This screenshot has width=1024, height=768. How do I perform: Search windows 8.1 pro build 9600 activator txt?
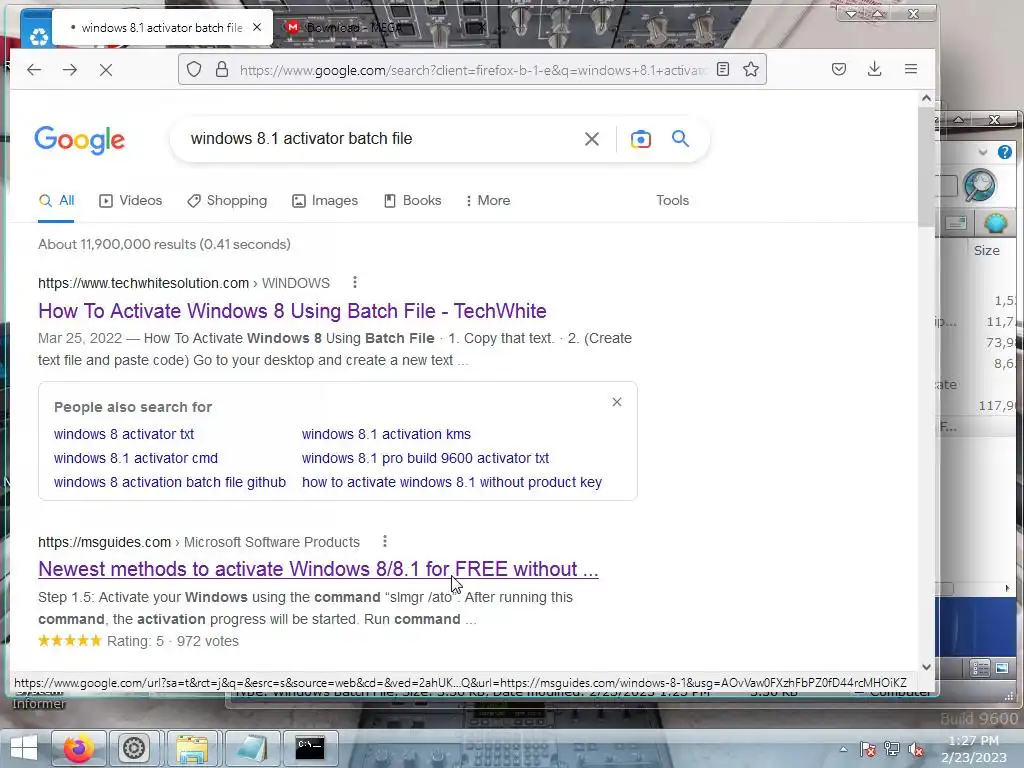(425, 458)
